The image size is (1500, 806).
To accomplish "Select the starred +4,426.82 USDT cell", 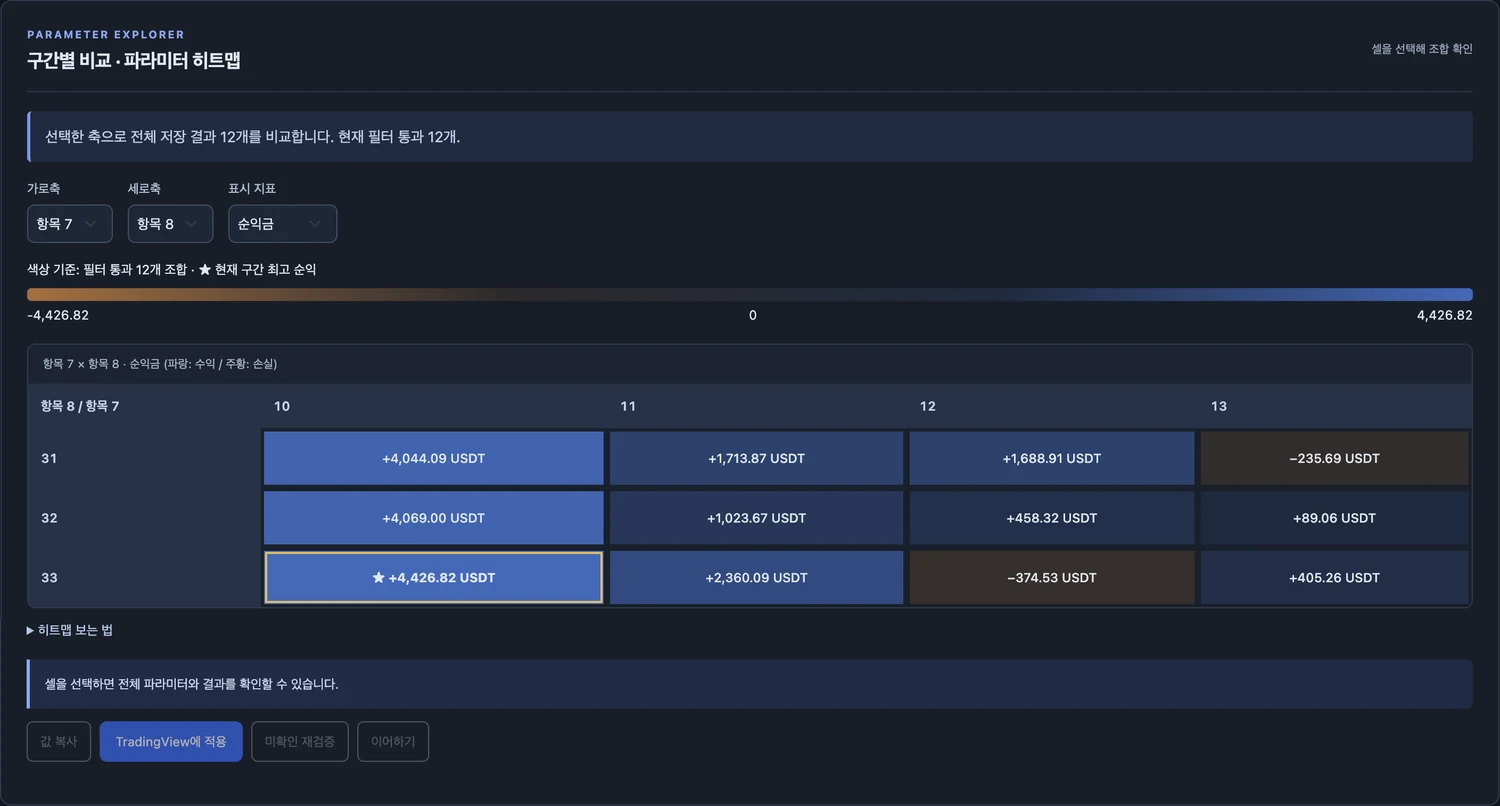I will [434, 577].
